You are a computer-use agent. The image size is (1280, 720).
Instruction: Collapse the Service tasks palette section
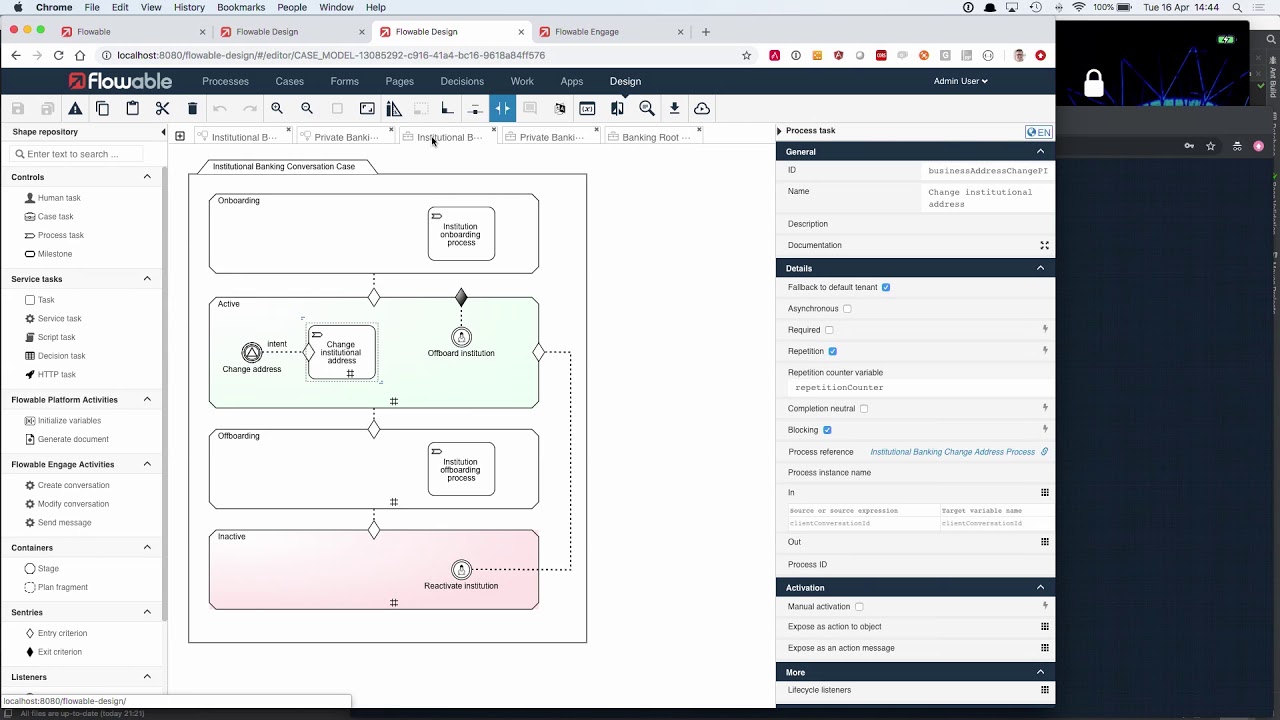tap(147, 279)
